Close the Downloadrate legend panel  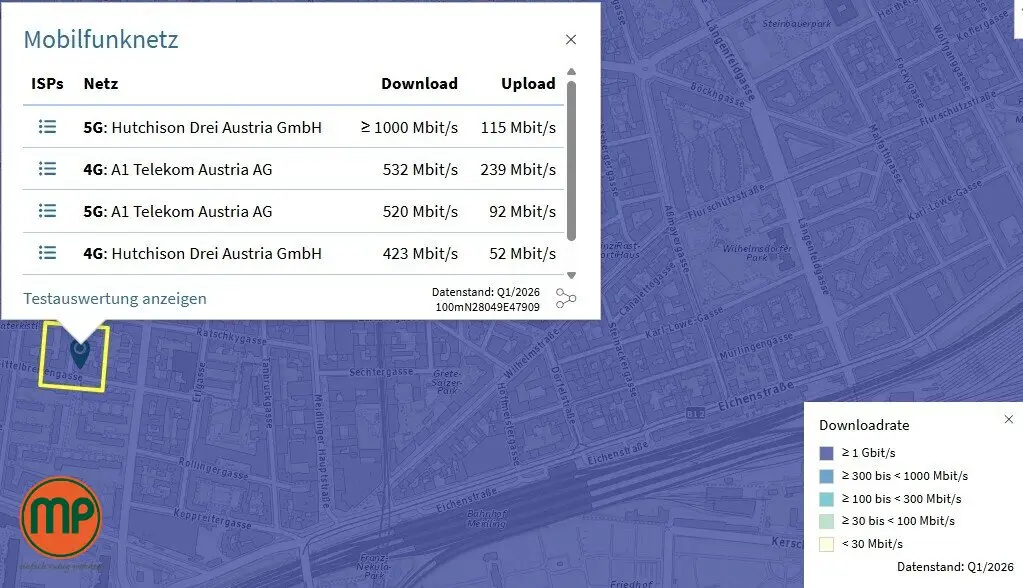coord(1009,419)
